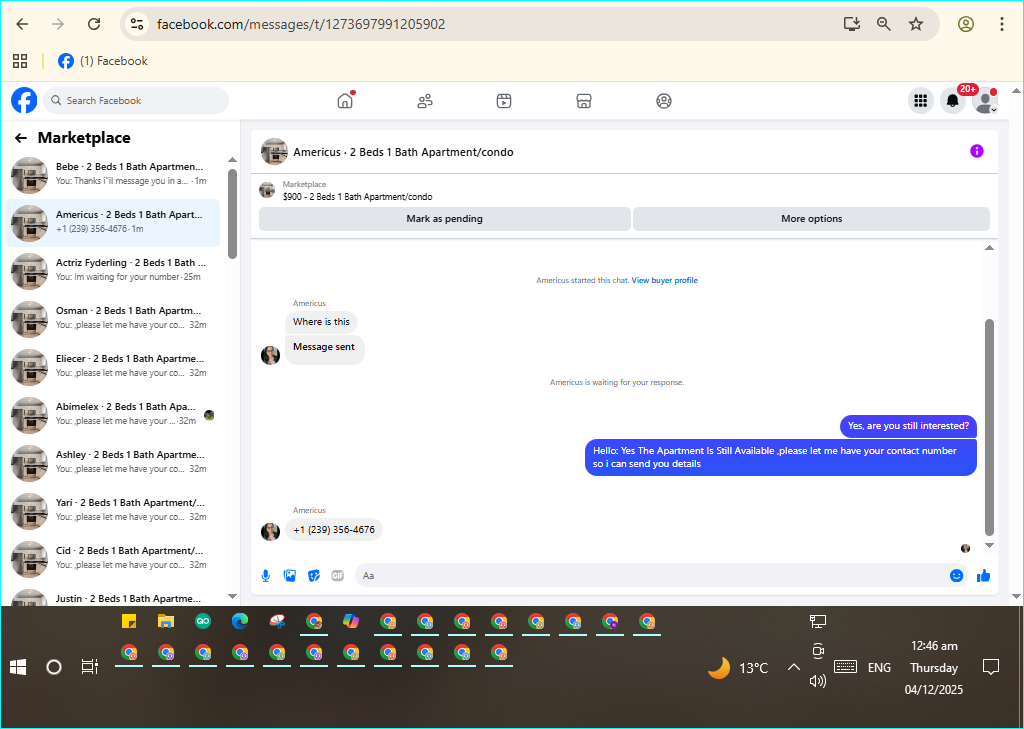Viewport: 1024px width, 729px height.
Task: Open Microsoft Edge from the taskbar
Action: 240,621
